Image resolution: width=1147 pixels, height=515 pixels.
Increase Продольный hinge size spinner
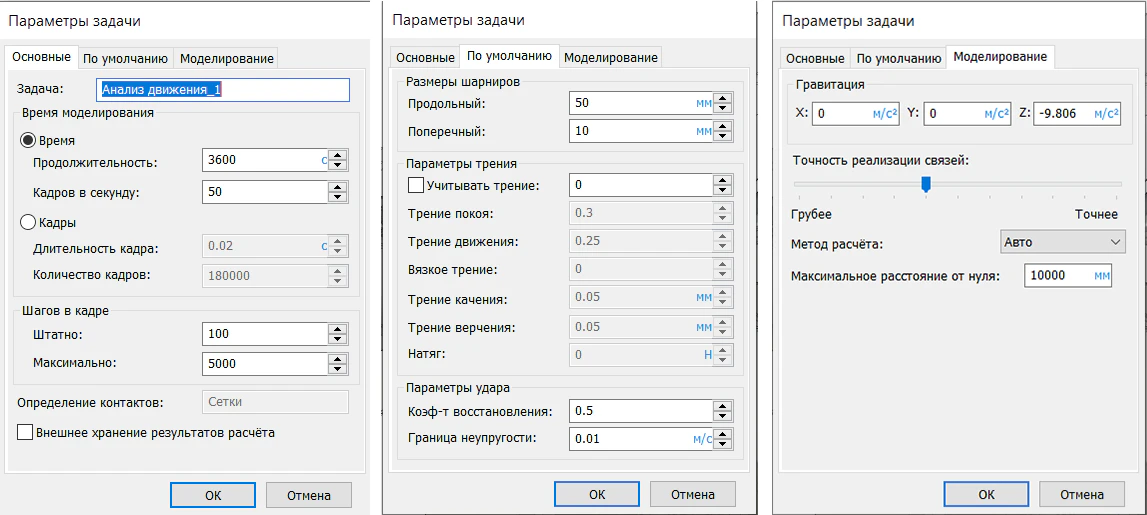(723, 98)
